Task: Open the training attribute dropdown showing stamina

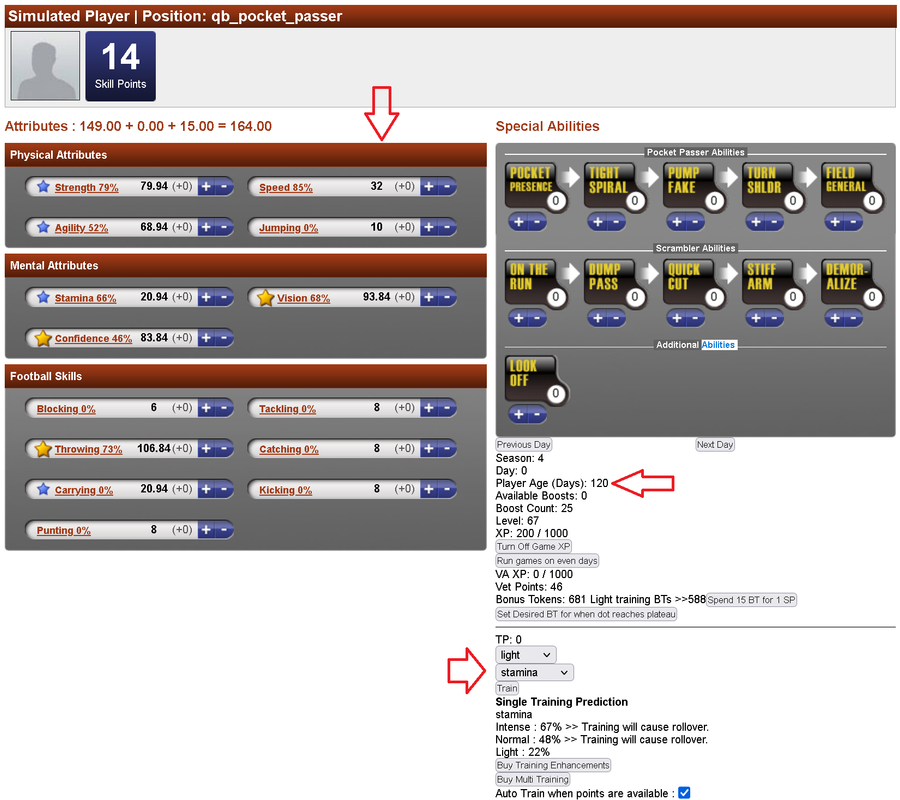Action: (x=534, y=672)
